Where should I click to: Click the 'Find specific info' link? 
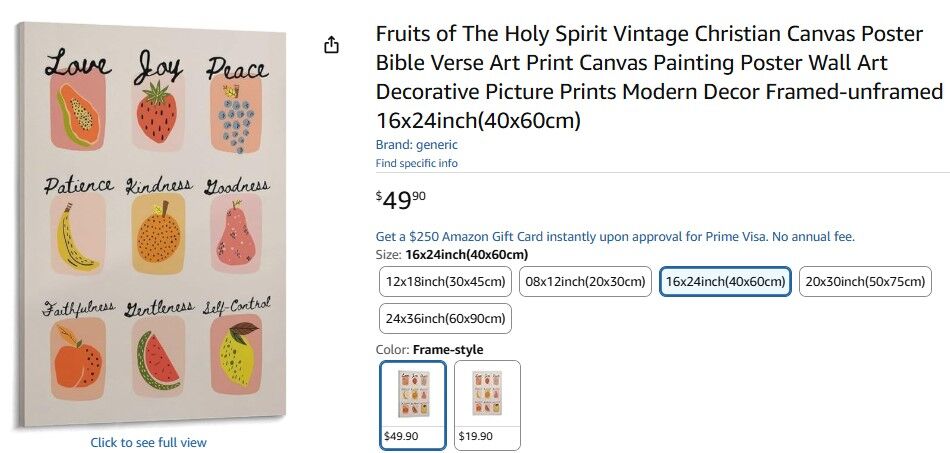pos(416,163)
